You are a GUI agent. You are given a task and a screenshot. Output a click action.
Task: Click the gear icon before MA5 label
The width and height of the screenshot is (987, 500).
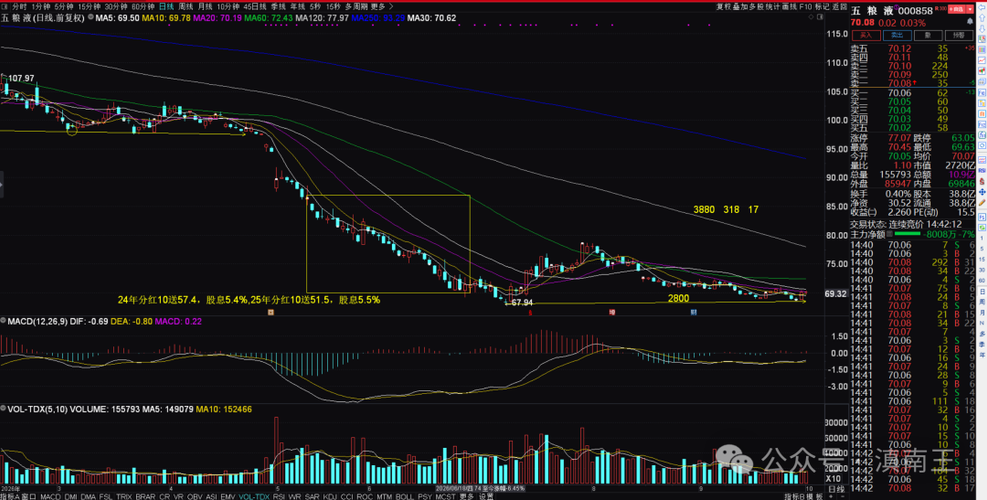[x=91, y=17]
